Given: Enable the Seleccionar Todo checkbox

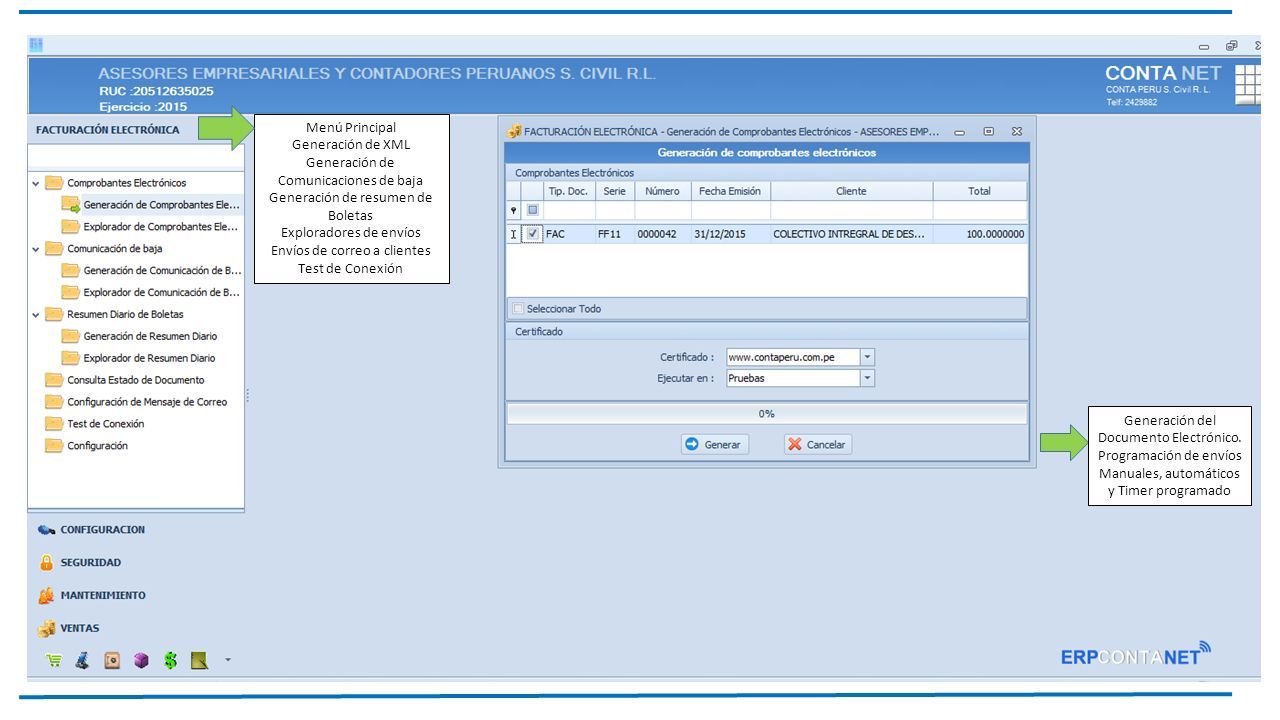Looking at the screenshot, I should (x=518, y=309).
